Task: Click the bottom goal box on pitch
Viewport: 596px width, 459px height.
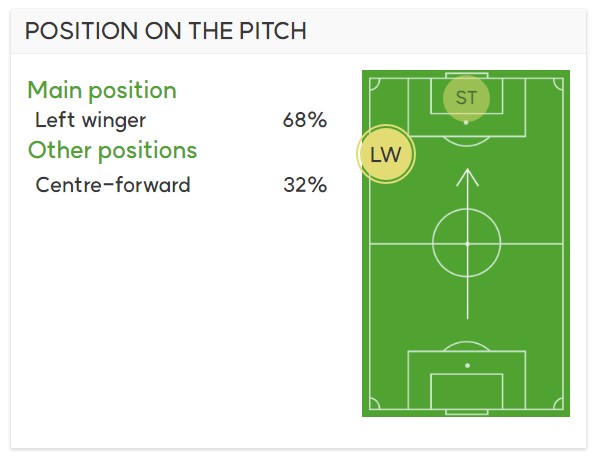Action: click(467, 391)
